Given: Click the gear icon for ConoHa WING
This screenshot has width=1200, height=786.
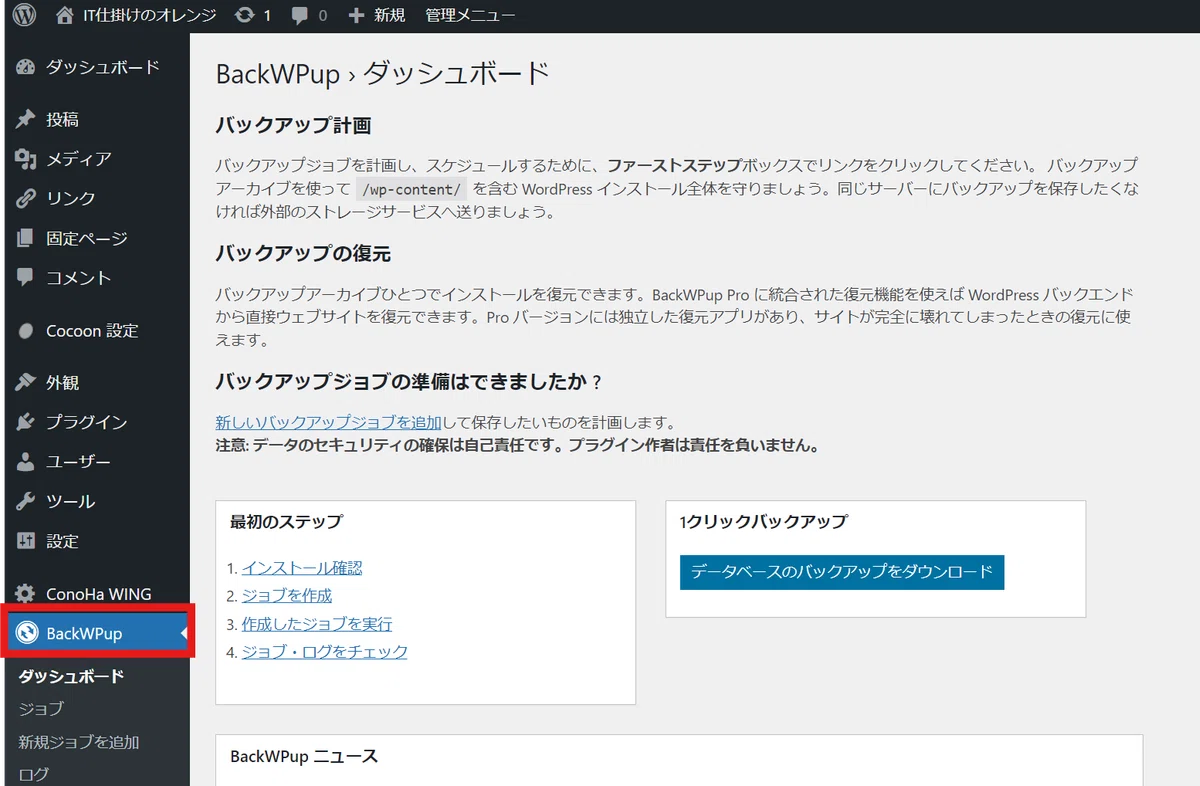Looking at the screenshot, I should (x=26, y=594).
